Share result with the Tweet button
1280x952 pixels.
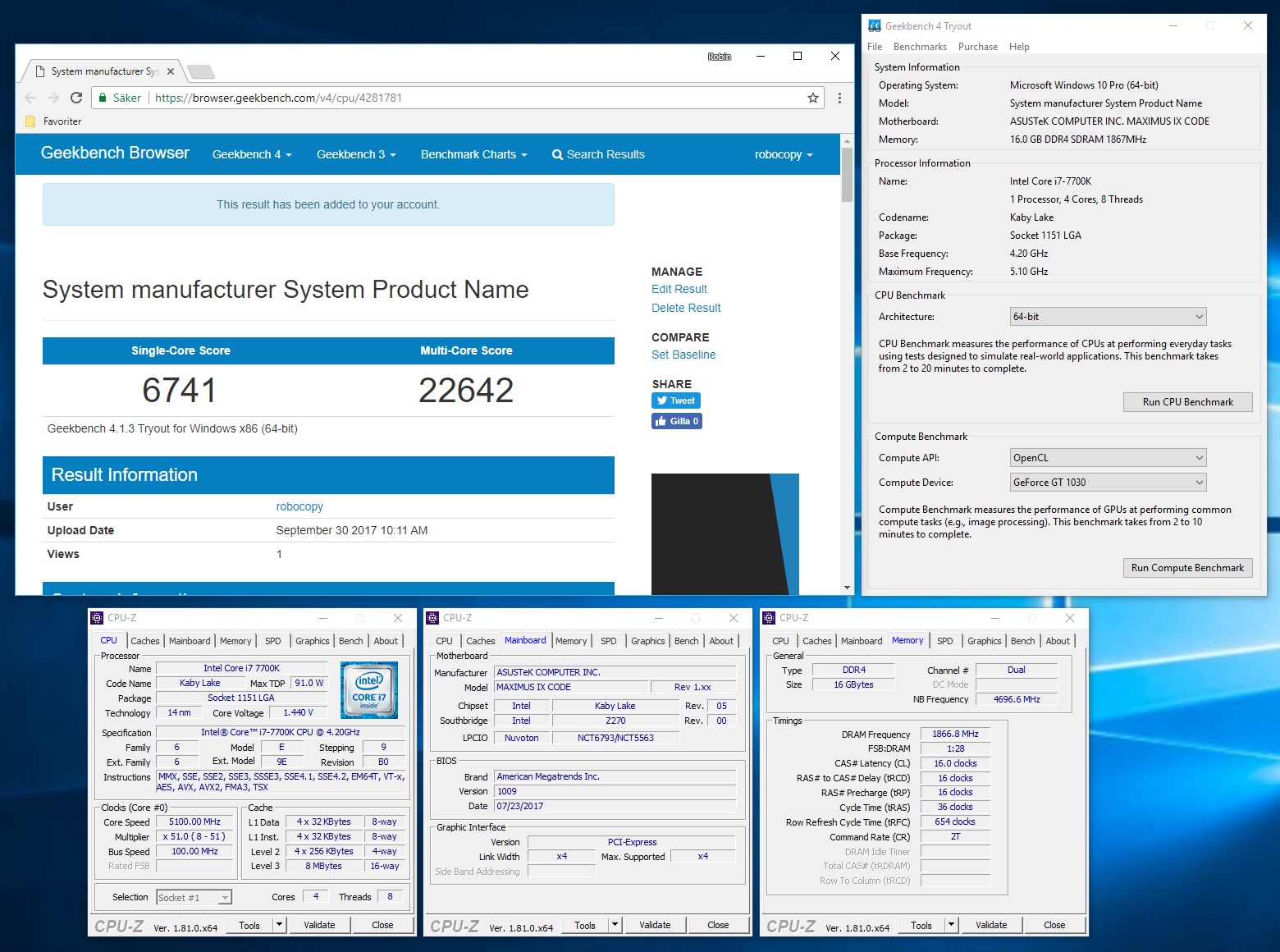coord(676,400)
